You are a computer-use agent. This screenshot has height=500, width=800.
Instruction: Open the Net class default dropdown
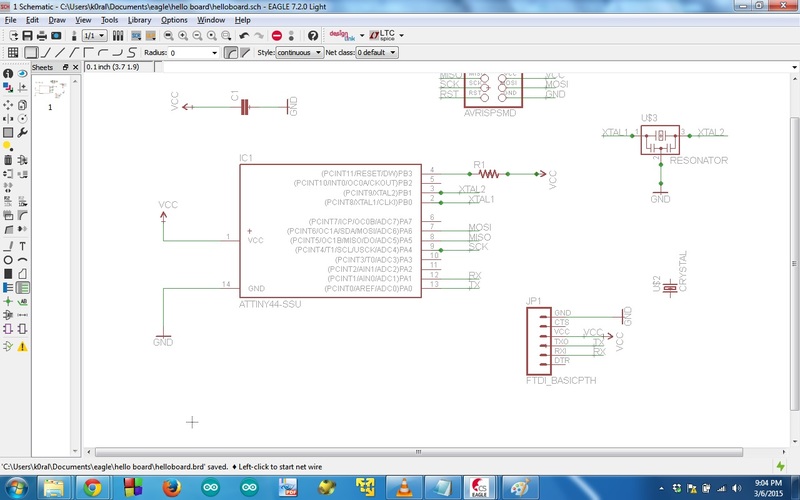(377, 53)
